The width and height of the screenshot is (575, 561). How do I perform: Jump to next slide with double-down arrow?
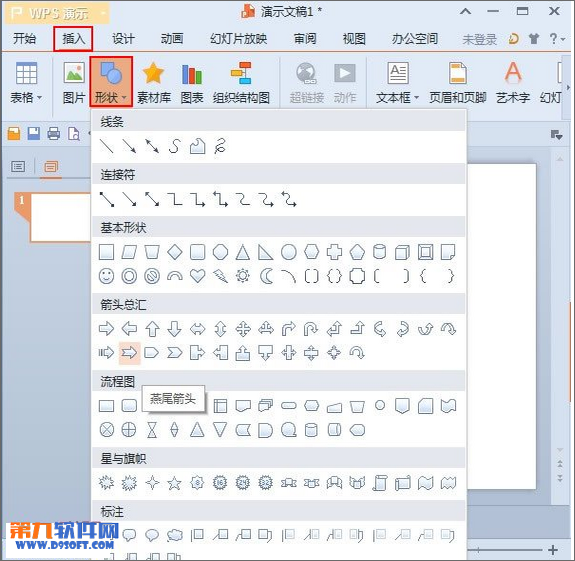pos(560,478)
